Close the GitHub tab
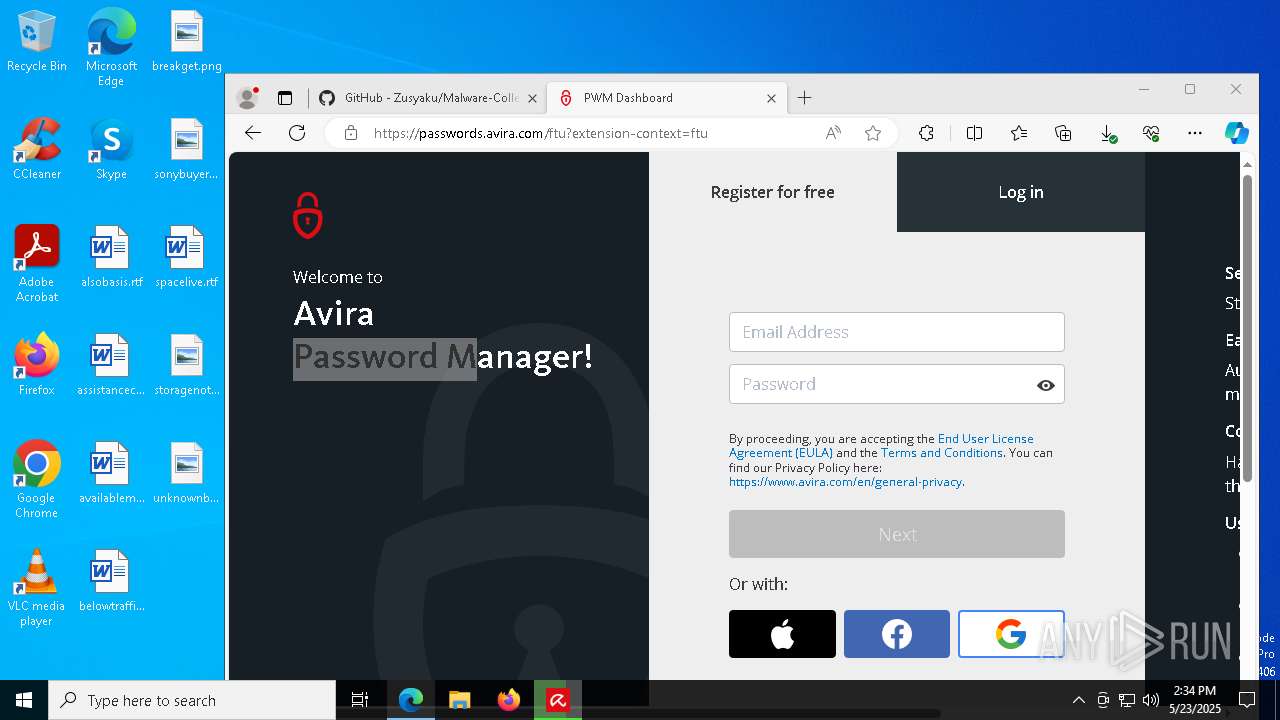1280x720 pixels. [x=532, y=98]
